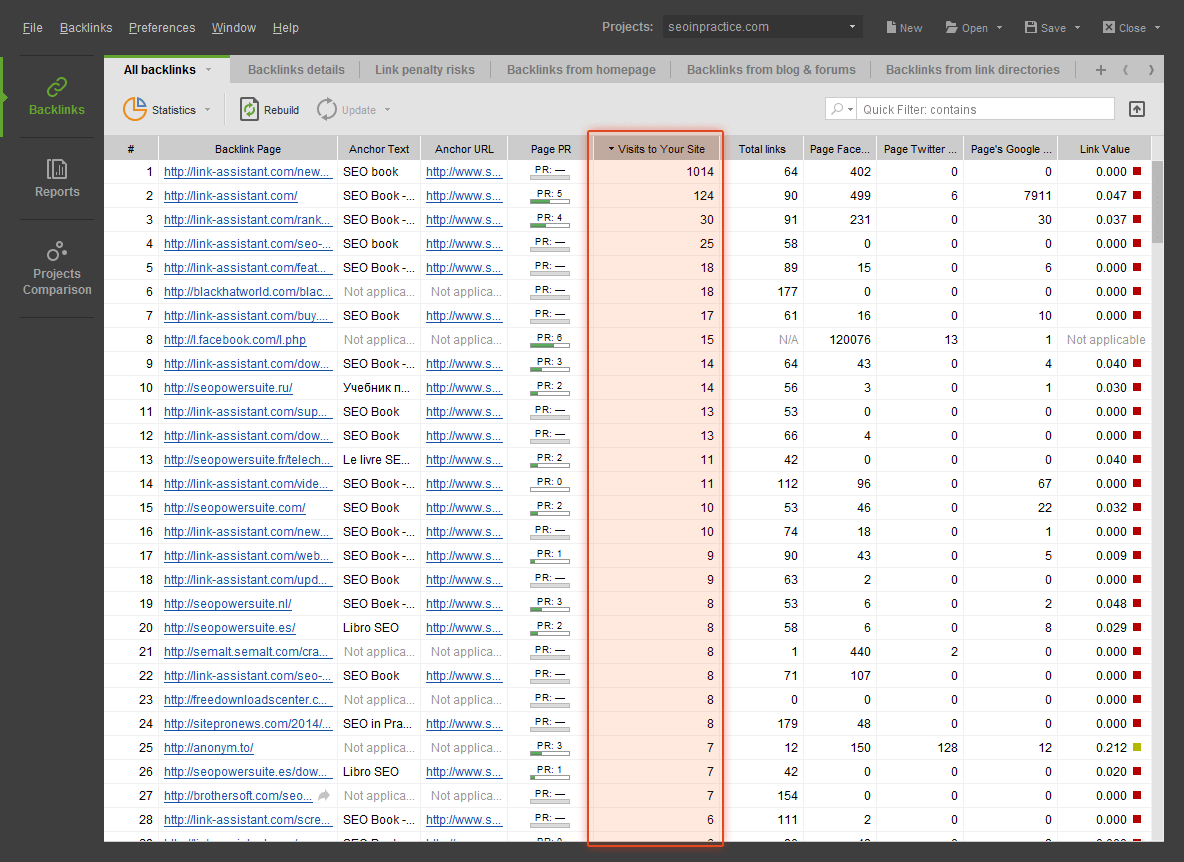
Task: Click the Page PR column header
Action: tap(550, 149)
